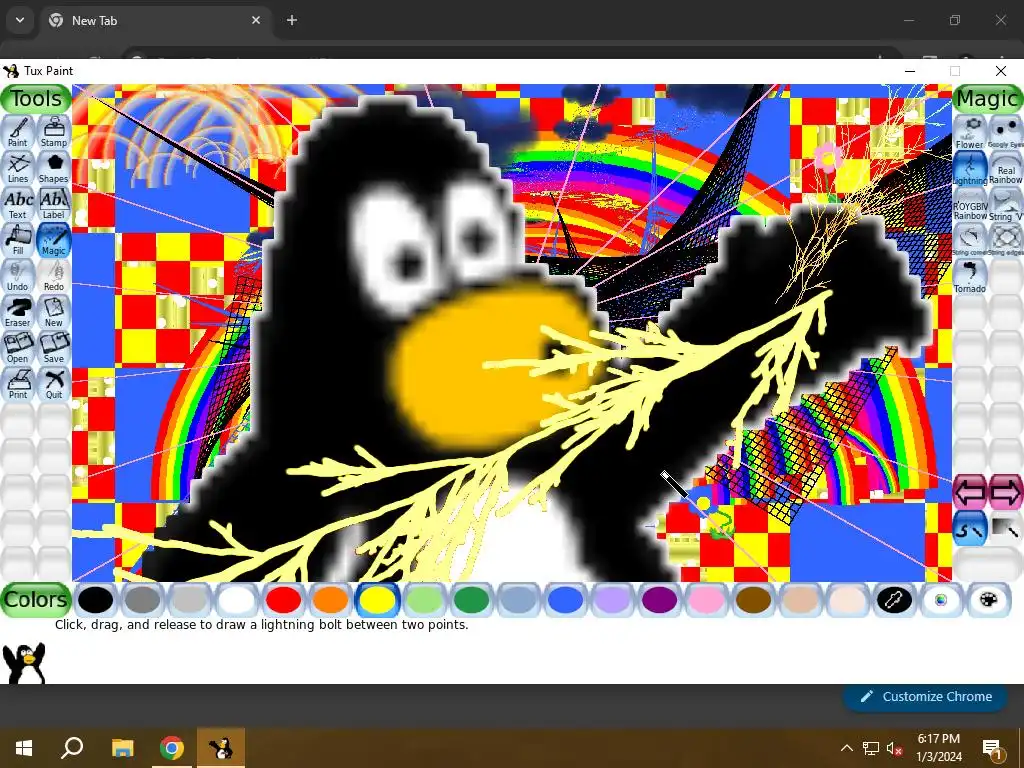
Task: Select the Tornado magic effect
Action: coord(970,276)
